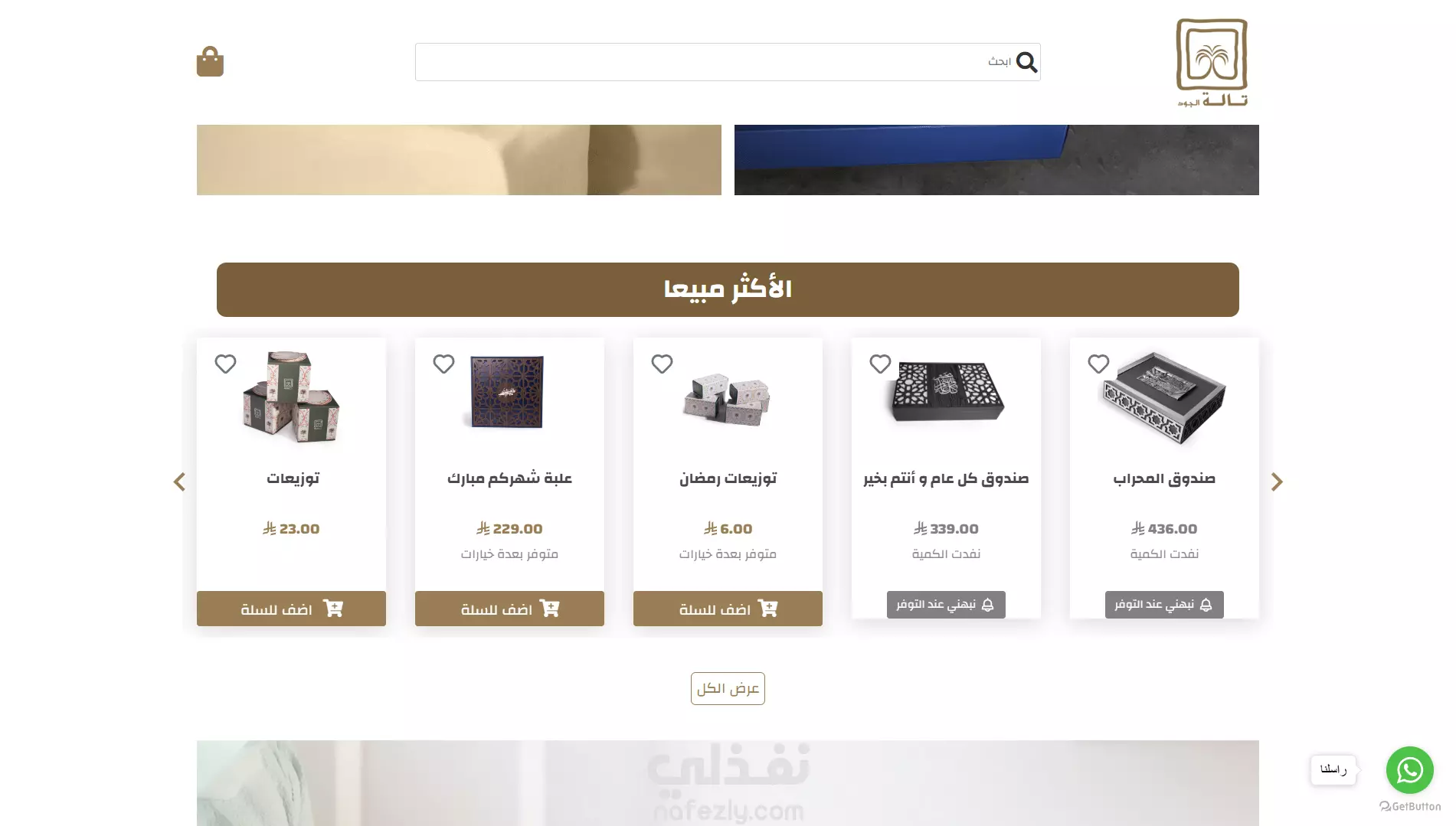Add صندوق كل عام و أنتم بخير to wishlist
1456x826 pixels.
click(x=880, y=364)
